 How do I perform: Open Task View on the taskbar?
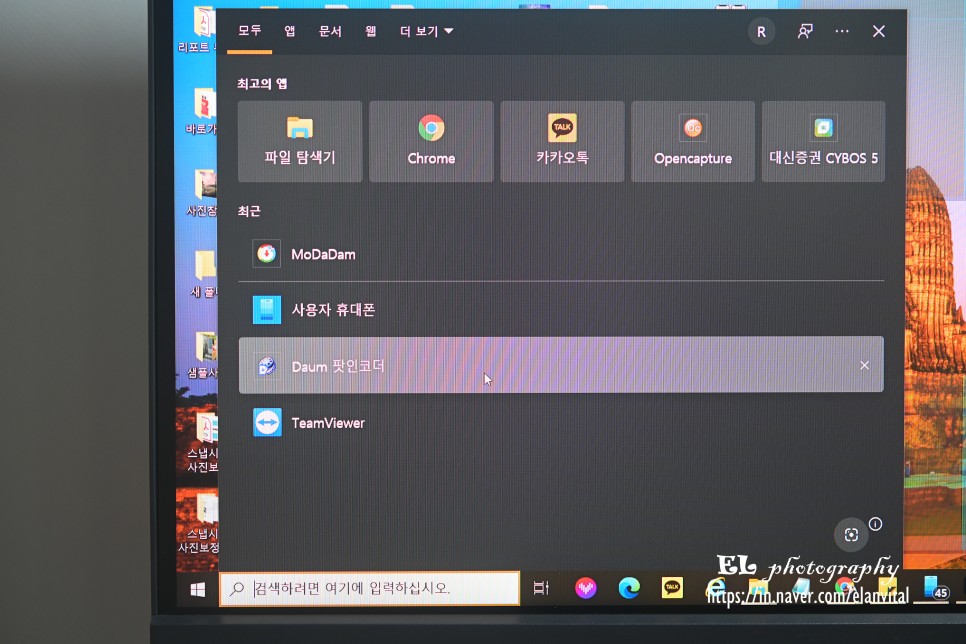click(540, 587)
